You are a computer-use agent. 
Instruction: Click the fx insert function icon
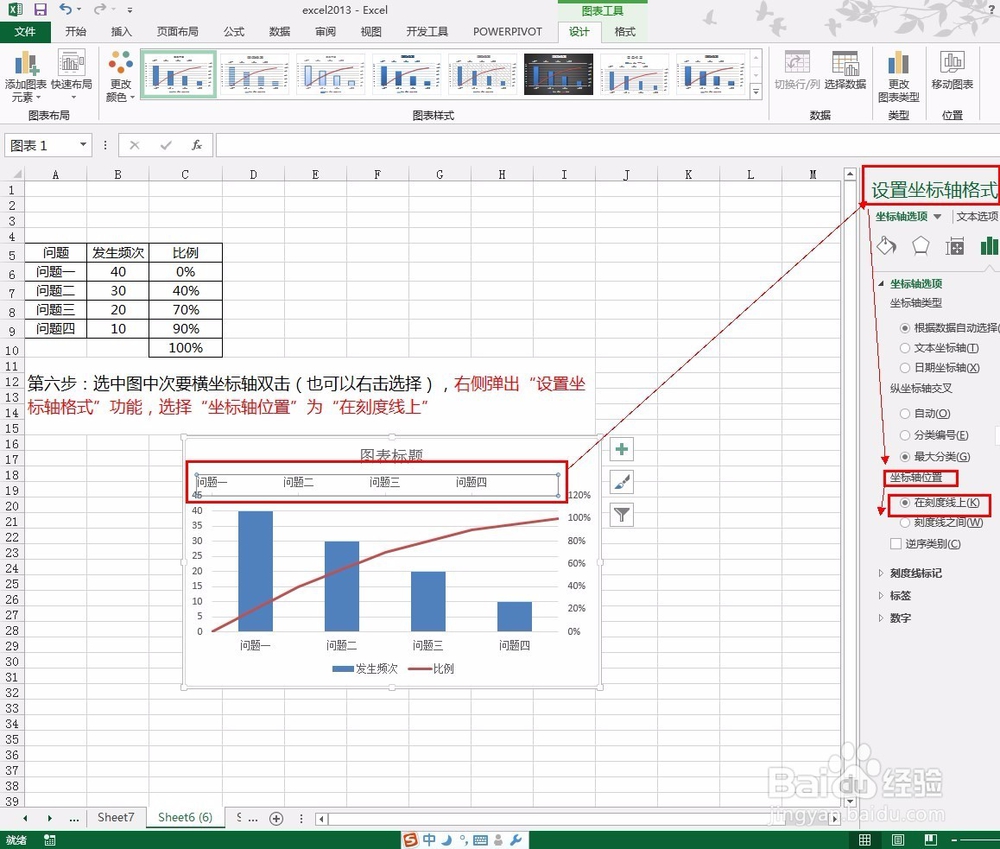click(196, 145)
